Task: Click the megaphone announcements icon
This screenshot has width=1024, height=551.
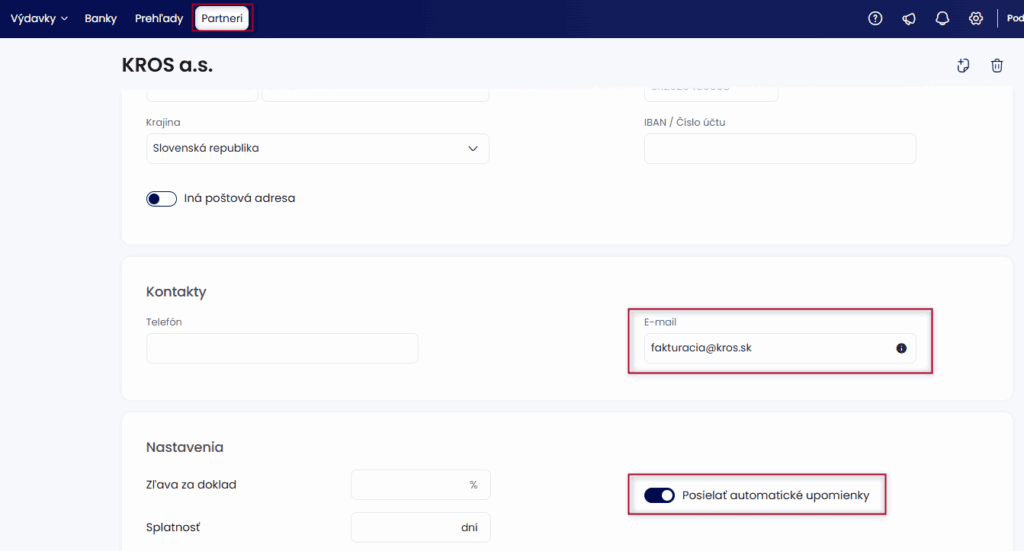Action: (909, 18)
